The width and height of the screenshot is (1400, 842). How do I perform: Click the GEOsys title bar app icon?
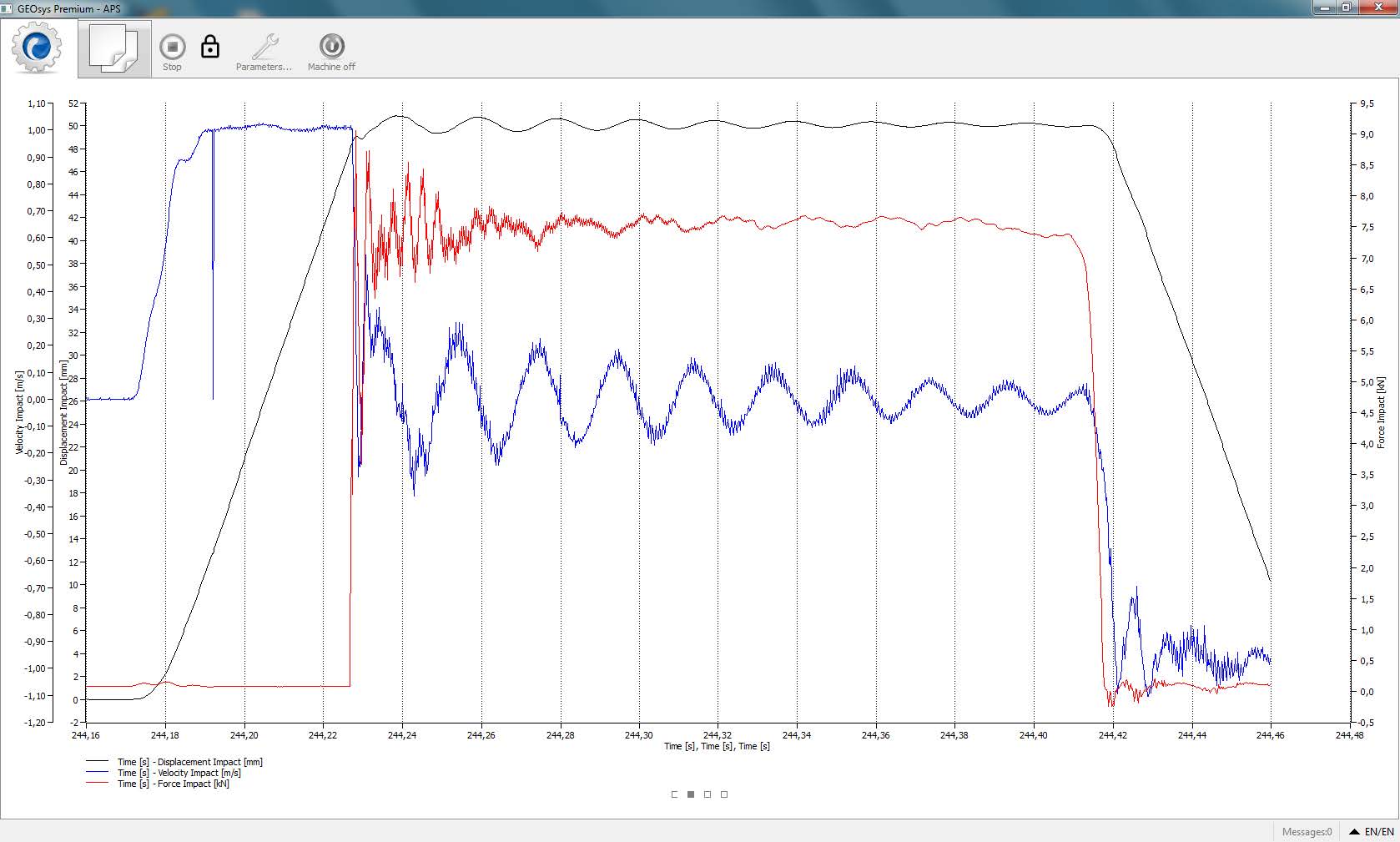(8, 8)
